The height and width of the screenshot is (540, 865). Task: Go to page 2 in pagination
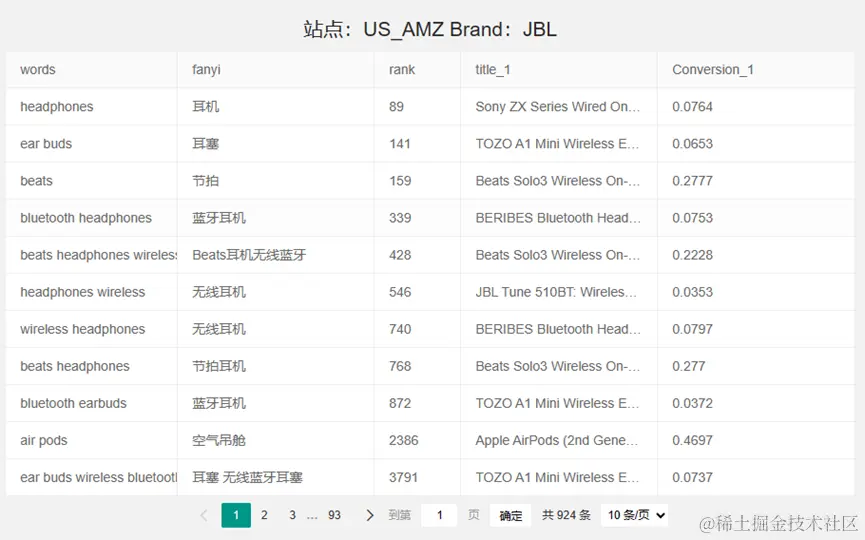coord(264,516)
